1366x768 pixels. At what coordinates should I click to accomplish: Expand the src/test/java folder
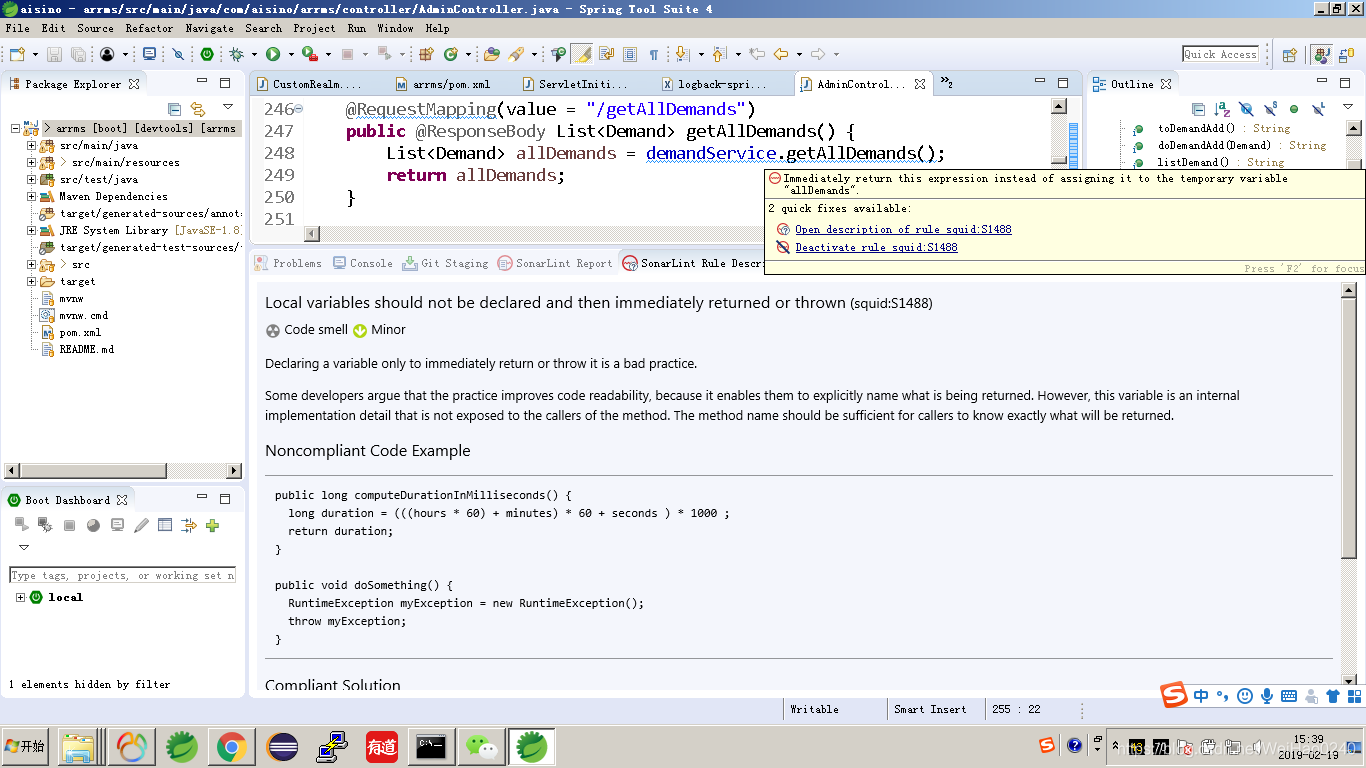[31, 179]
